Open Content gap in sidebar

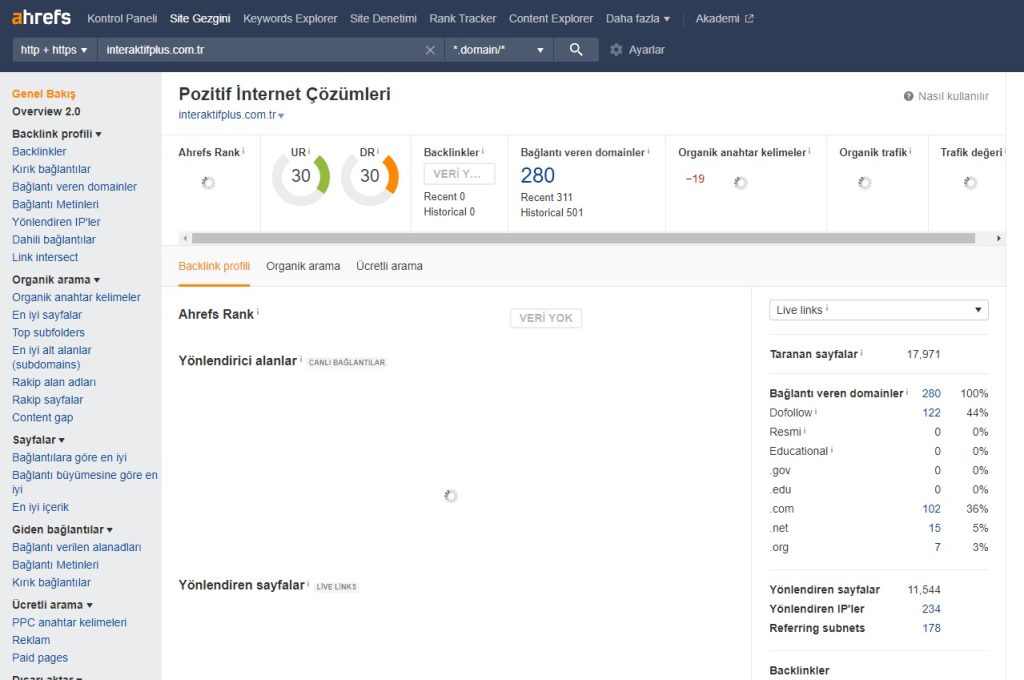tap(42, 417)
